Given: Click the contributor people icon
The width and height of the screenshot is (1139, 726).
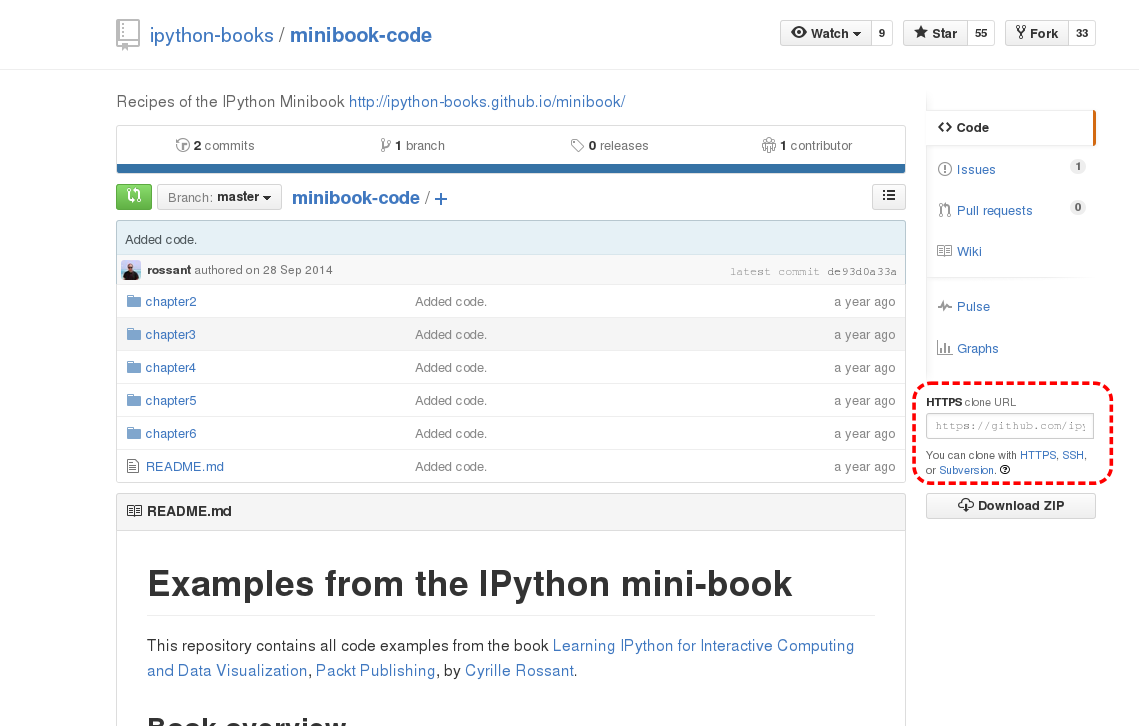Looking at the screenshot, I should [x=769, y=145].
